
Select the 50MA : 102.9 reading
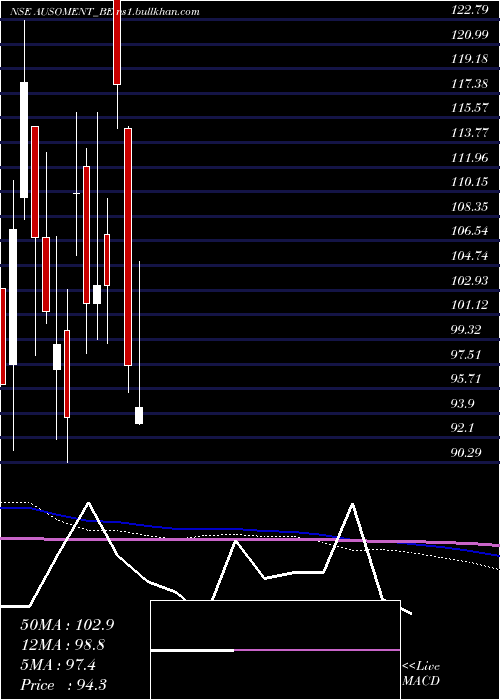click(67, 625)
